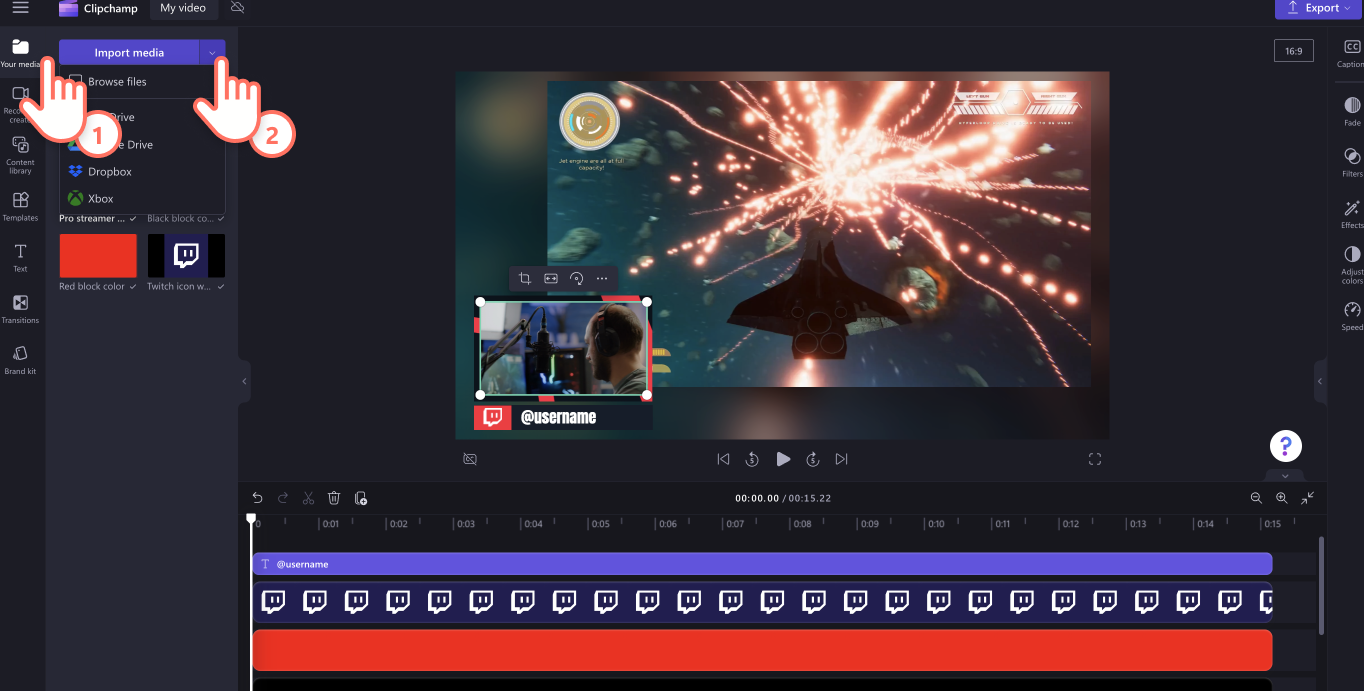
Task: Open the Adjust colors panel
Action: coord(1352,266)
